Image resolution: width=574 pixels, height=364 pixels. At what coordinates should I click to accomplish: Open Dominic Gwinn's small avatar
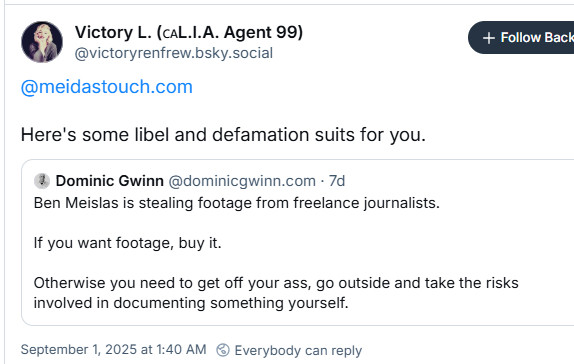click(x=42, y=181)
